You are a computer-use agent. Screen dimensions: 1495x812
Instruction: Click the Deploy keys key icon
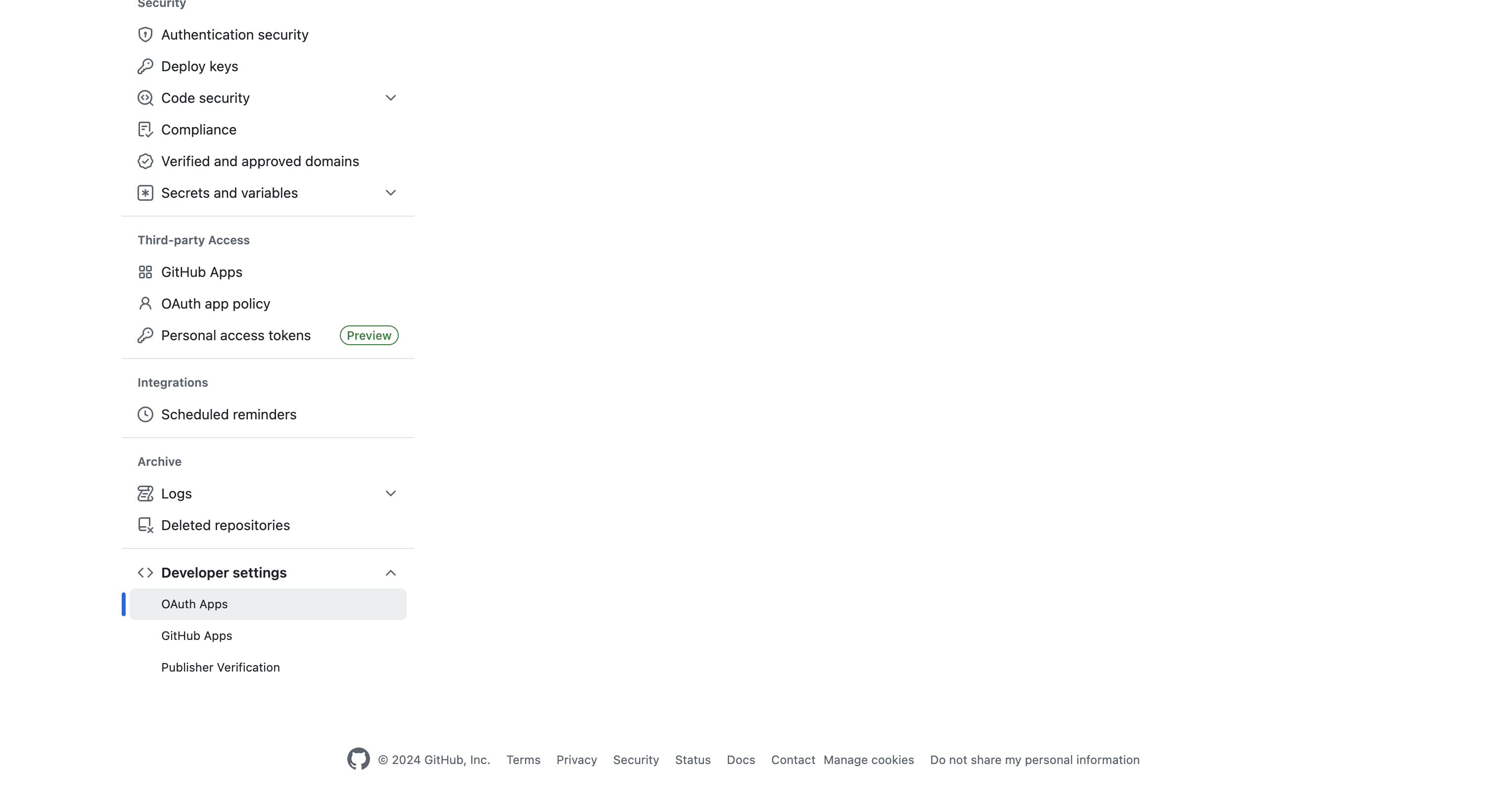tap(145, 67)
